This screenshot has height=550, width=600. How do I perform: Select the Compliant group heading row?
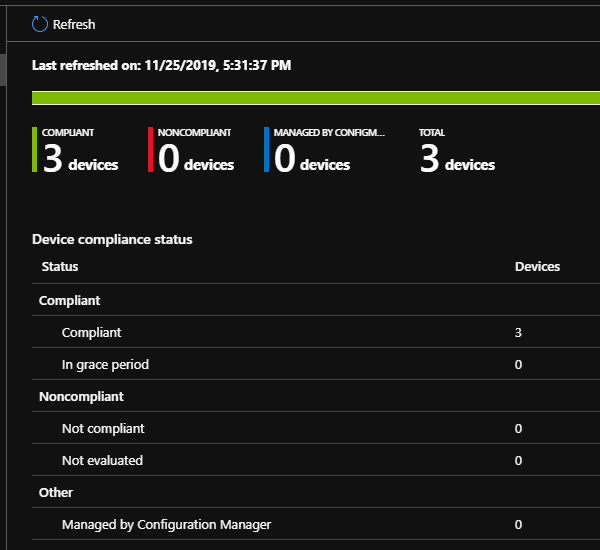point(70,300)
